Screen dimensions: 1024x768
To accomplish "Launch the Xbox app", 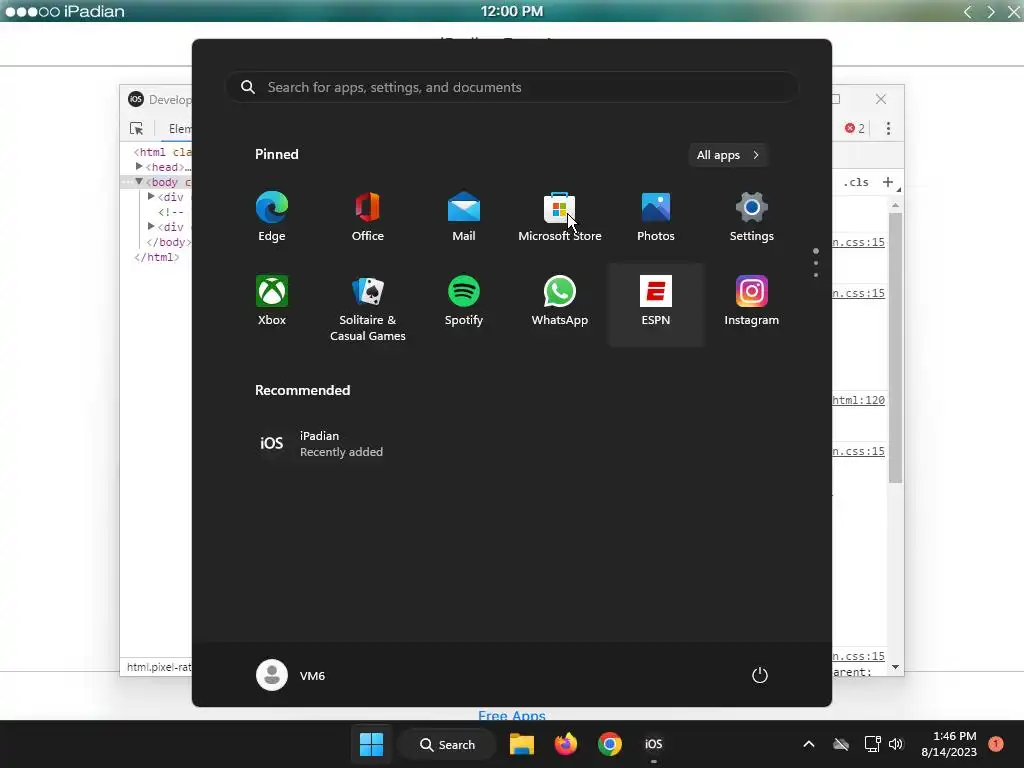I will tap(272, 301).
